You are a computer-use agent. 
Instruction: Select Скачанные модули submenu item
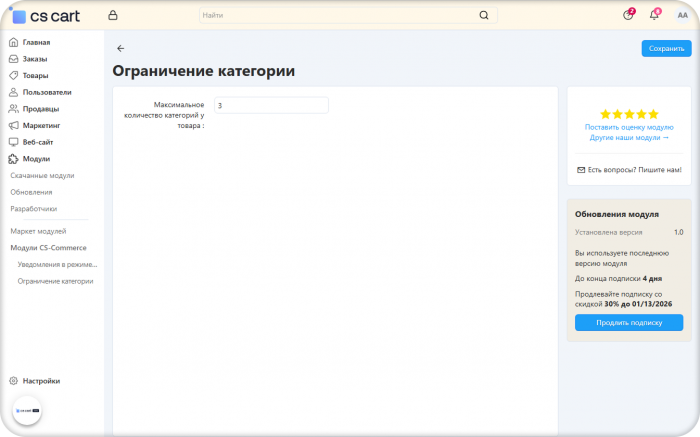click(42, 175)
